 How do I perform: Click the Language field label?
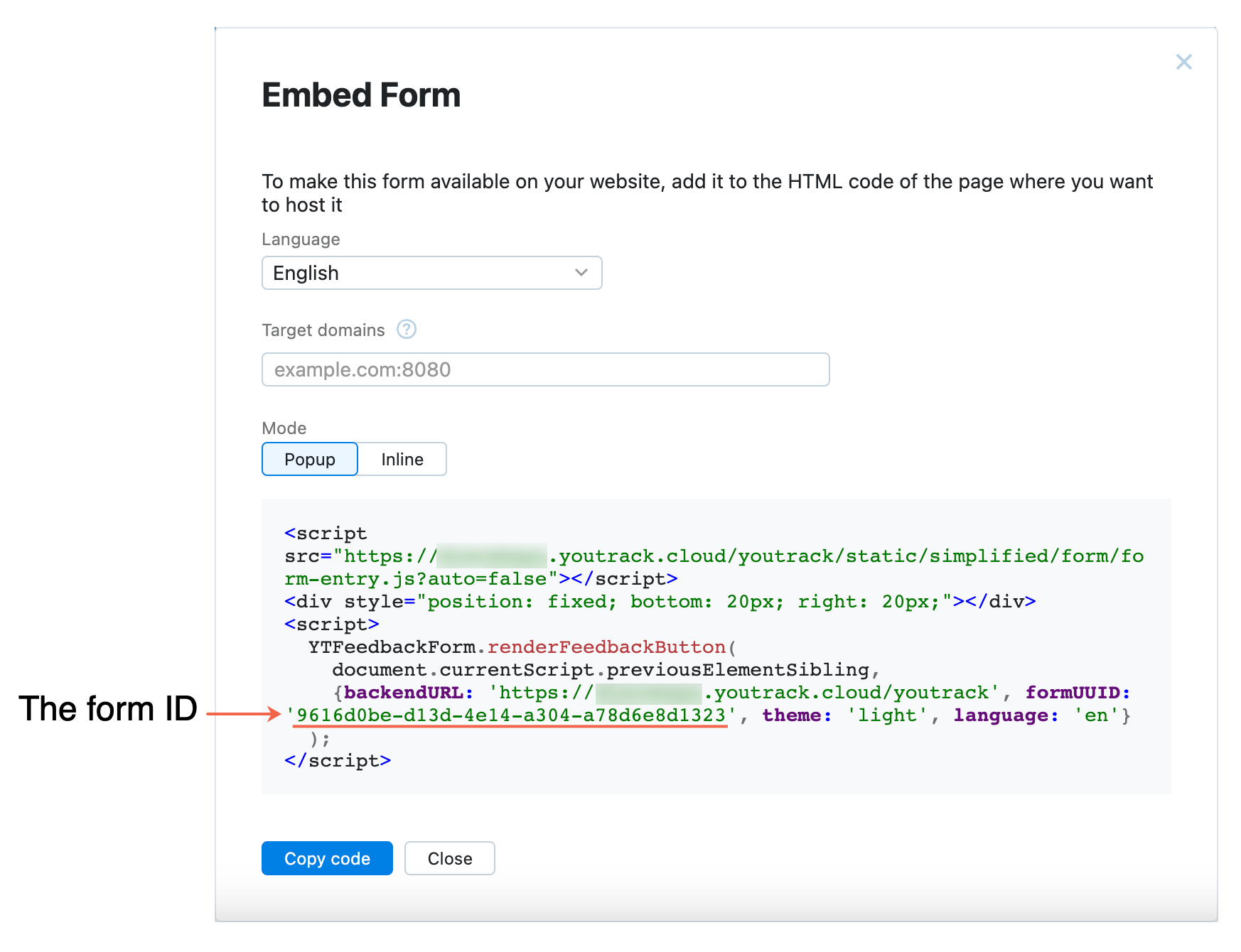click(x=301, y=239)
